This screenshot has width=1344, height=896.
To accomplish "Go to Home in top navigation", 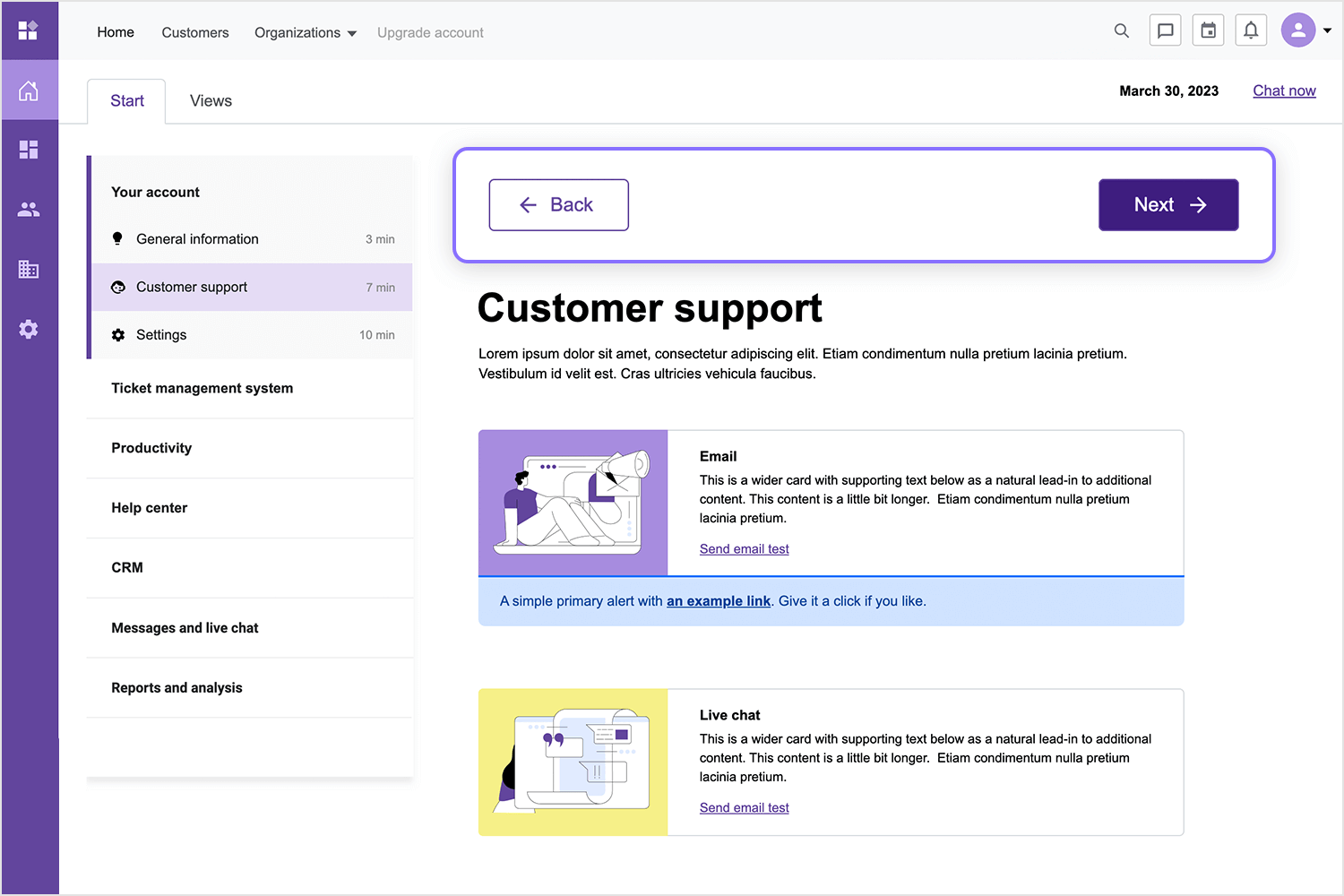I will (x=116, y=32).
